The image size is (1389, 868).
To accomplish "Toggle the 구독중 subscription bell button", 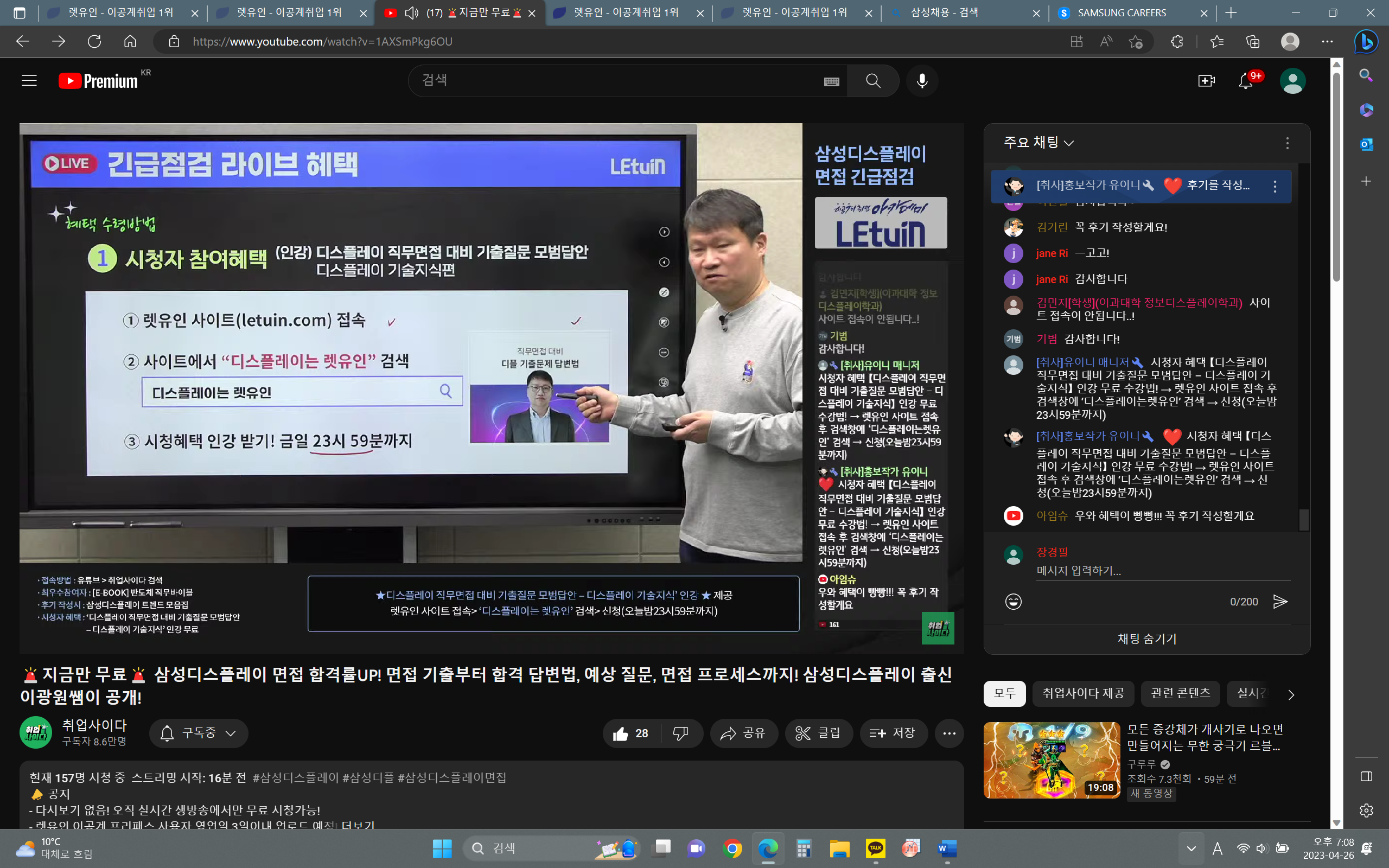I will click(x=199, y=733).
